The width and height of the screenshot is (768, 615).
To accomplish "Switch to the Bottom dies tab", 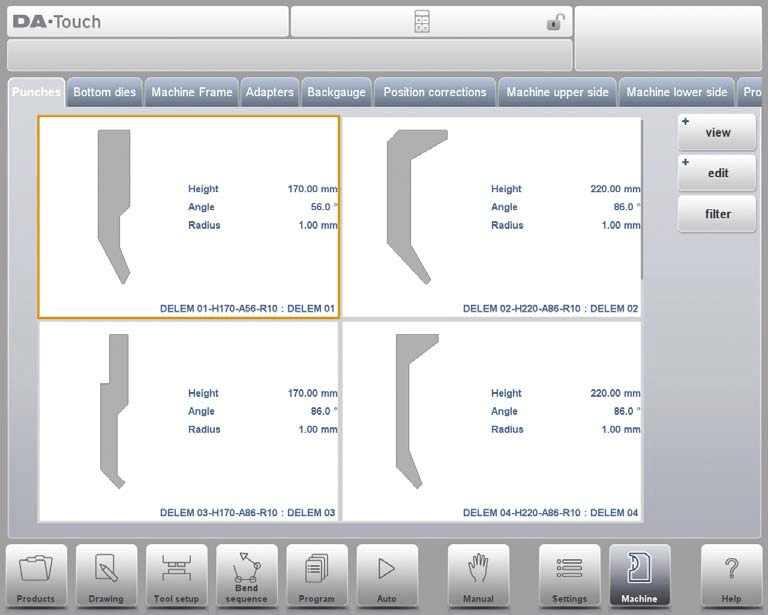I will 104,92.
